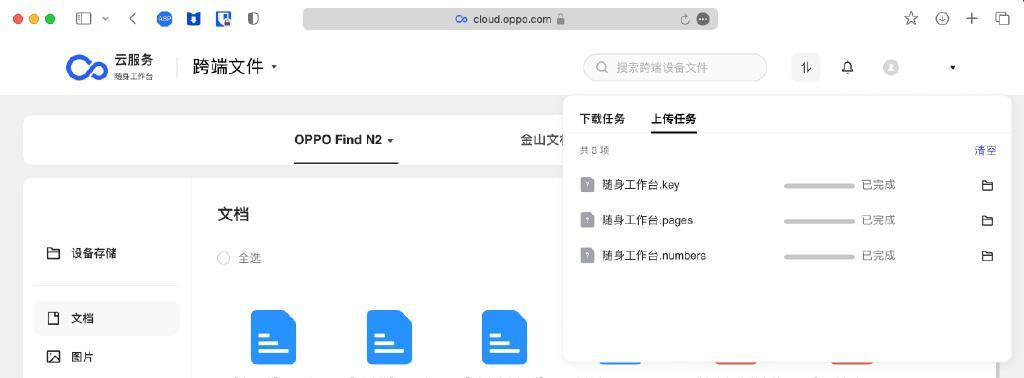Open folder location of 随身工作台.key
Viewport: 1024px width, 378px height.
tap(987, 185)
